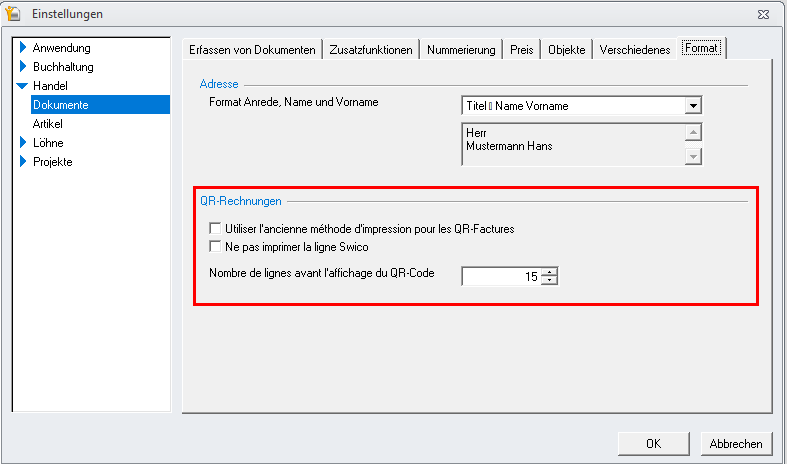The height and width of the screenshot is (464, 787).
Task: Expand the Projekte tree arrow
Action: point(23,161)
